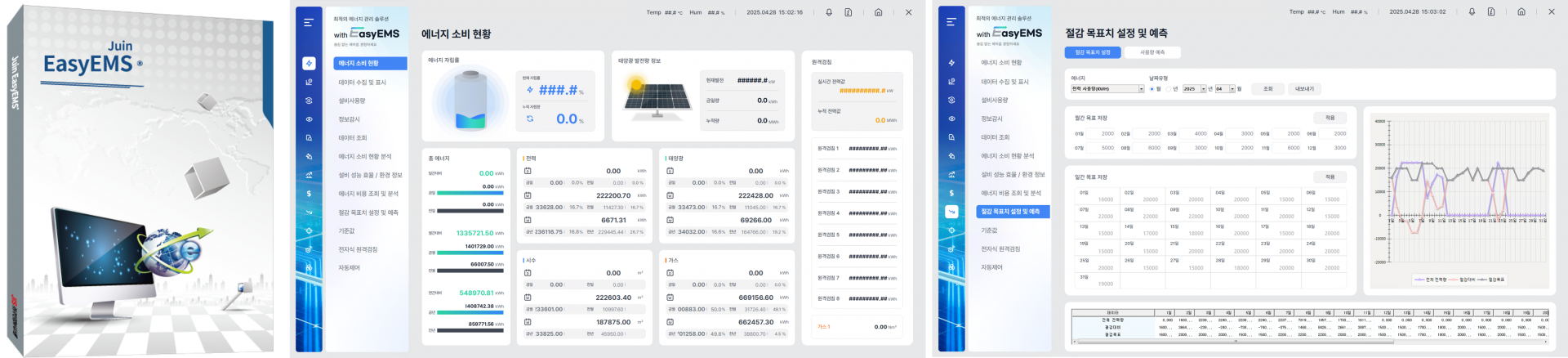
Task: Click 01월 target field showing 2000
Action: [x=1101, y=133]
